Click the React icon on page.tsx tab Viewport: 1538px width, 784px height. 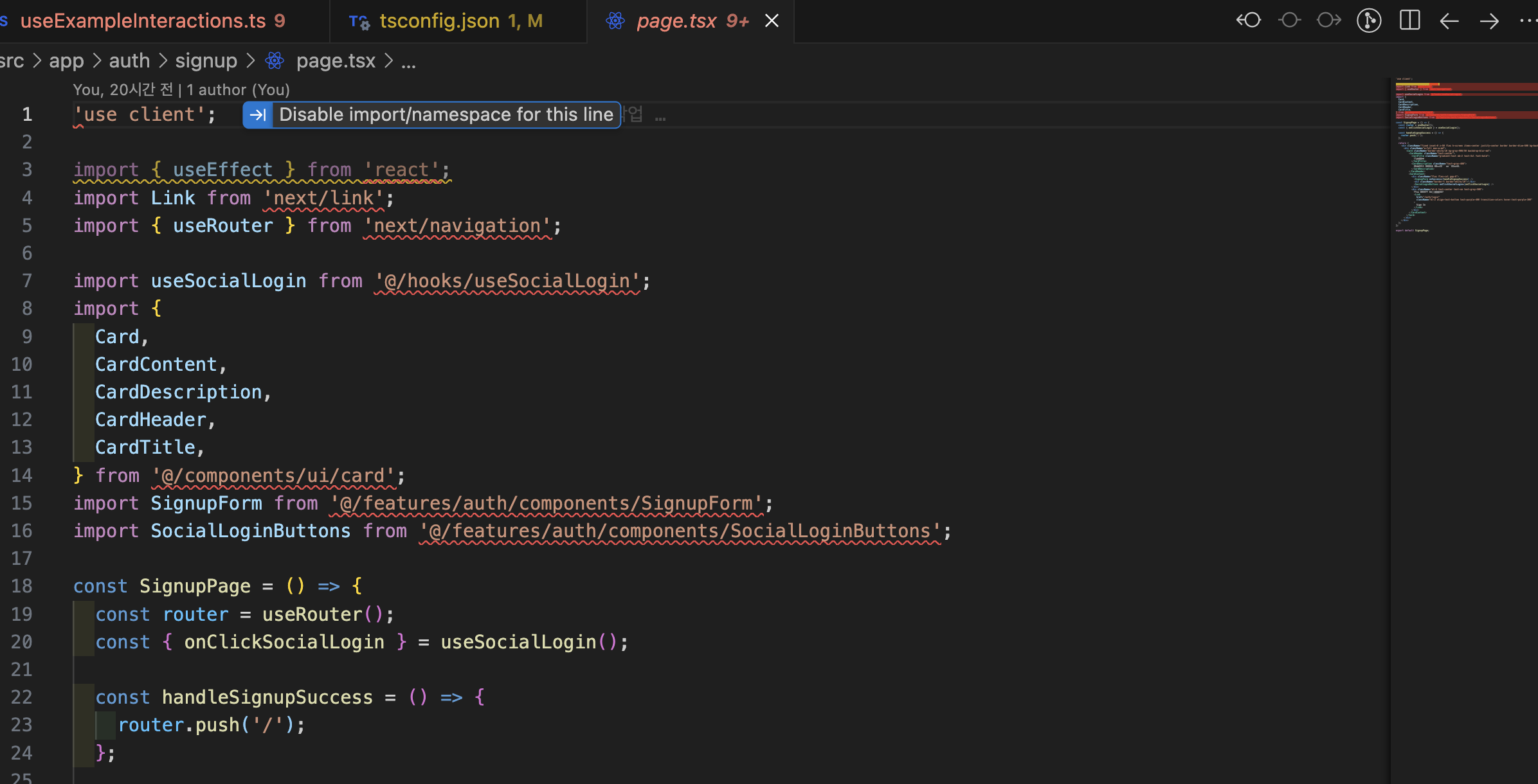(x=615, y=21)
